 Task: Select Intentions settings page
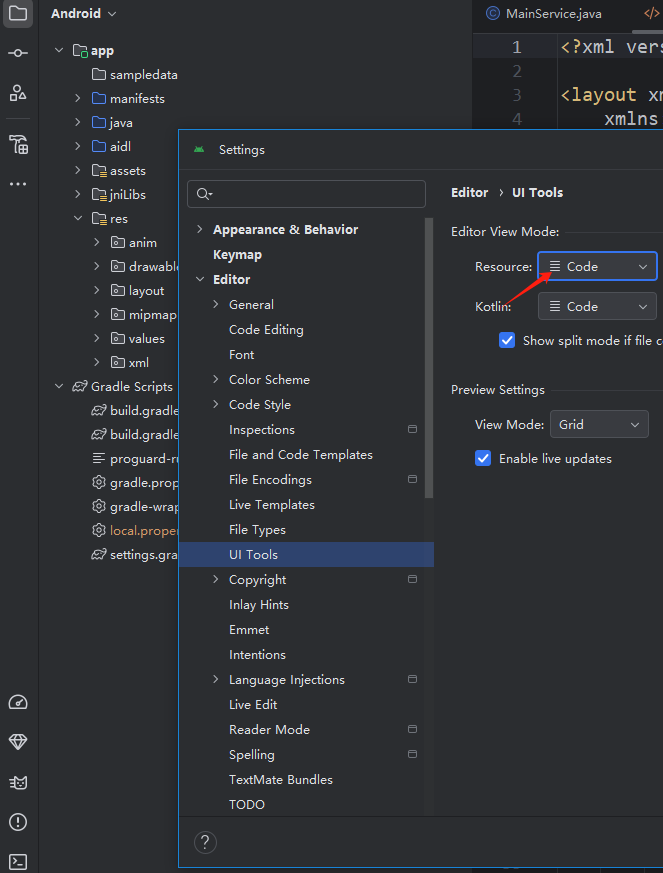257,655
